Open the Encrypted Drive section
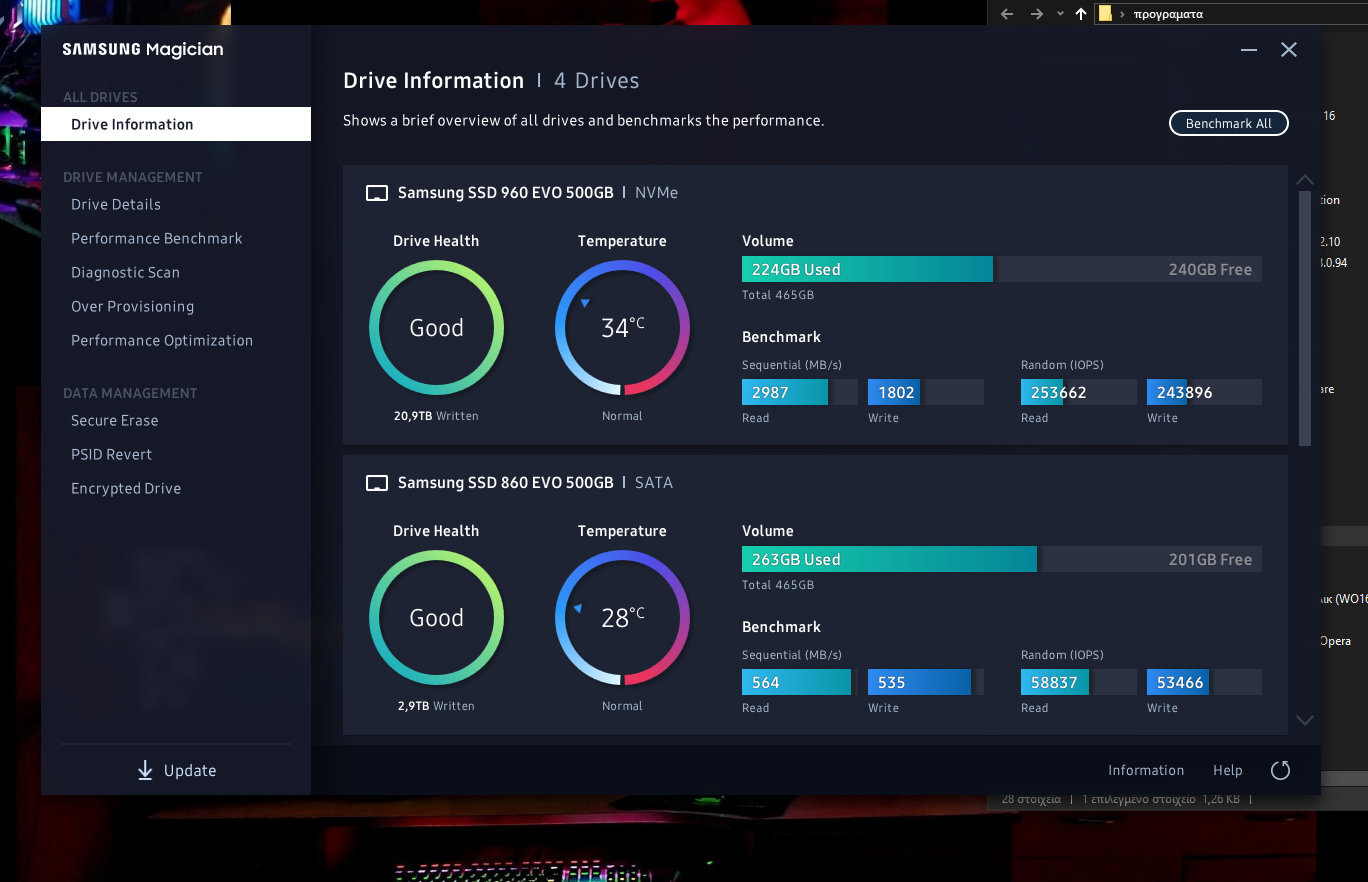Image resolution: width=1368 pixels, height=882 pixels. (x=126, y=488)
